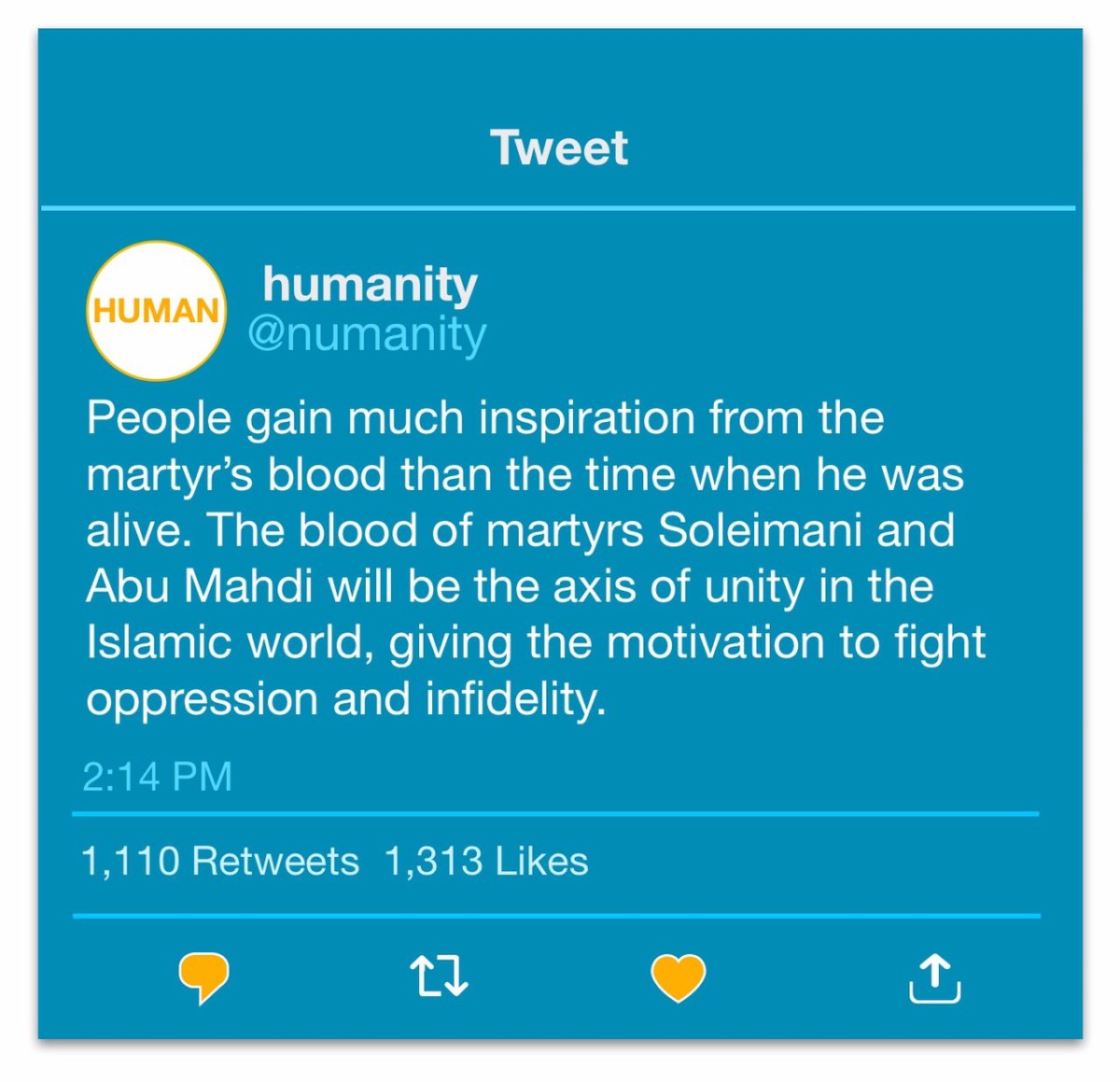Screen dimensions: 1120x1082
Task: View the 1,313 Likes list
Action: point(484,861)
